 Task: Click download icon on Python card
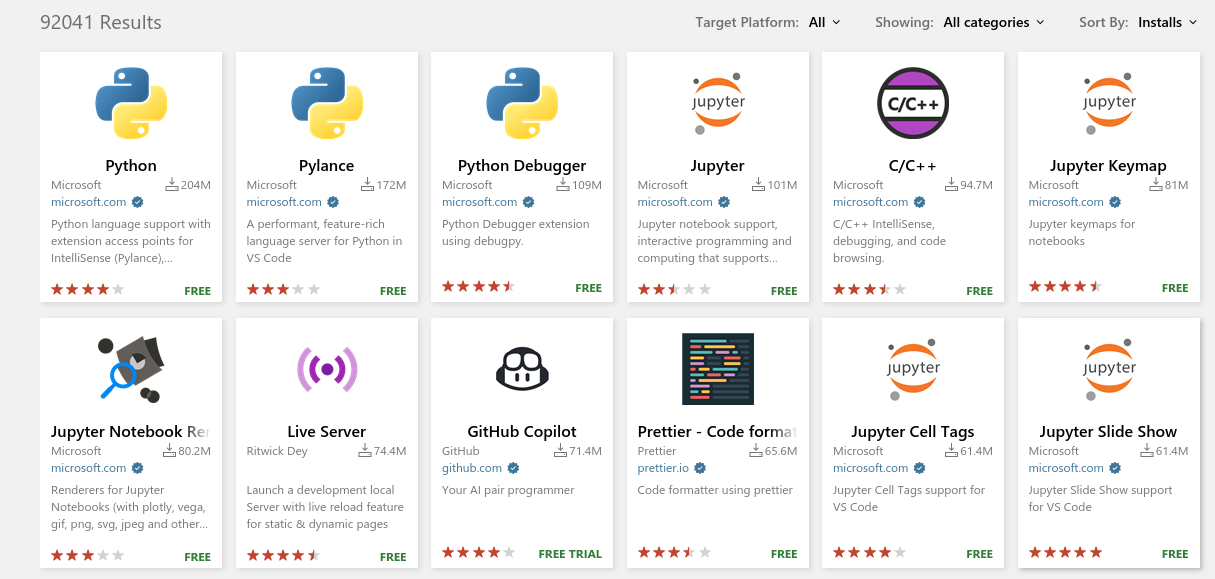point(172,184)
